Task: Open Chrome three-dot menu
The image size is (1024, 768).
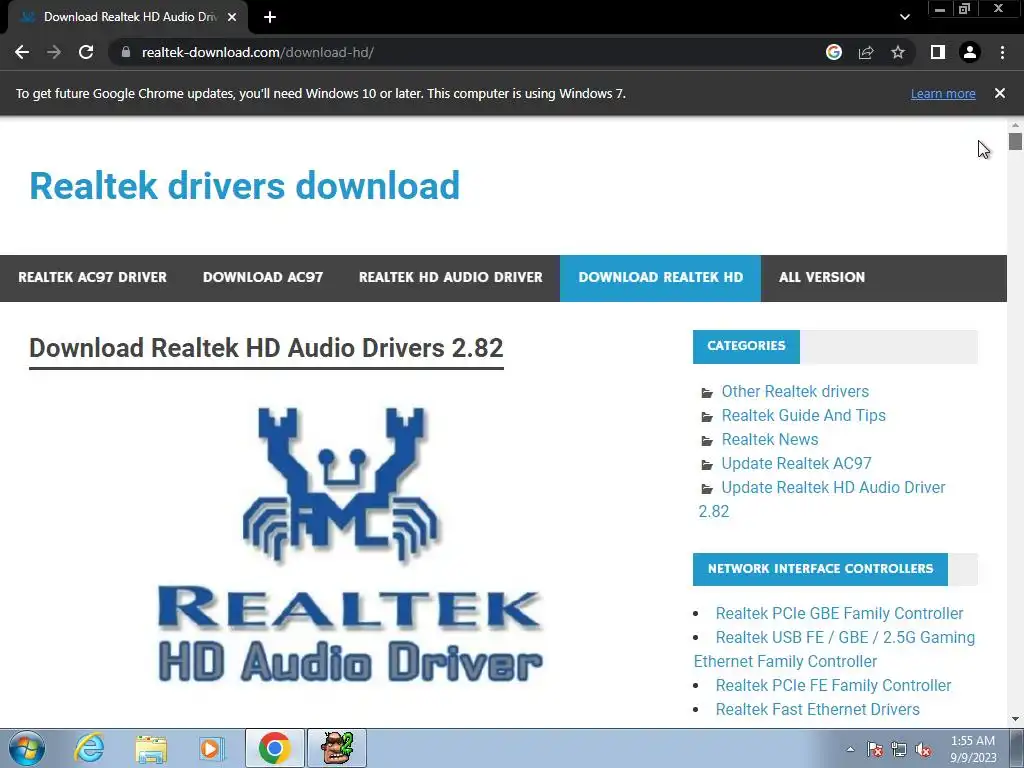Action: point(1002,52)
